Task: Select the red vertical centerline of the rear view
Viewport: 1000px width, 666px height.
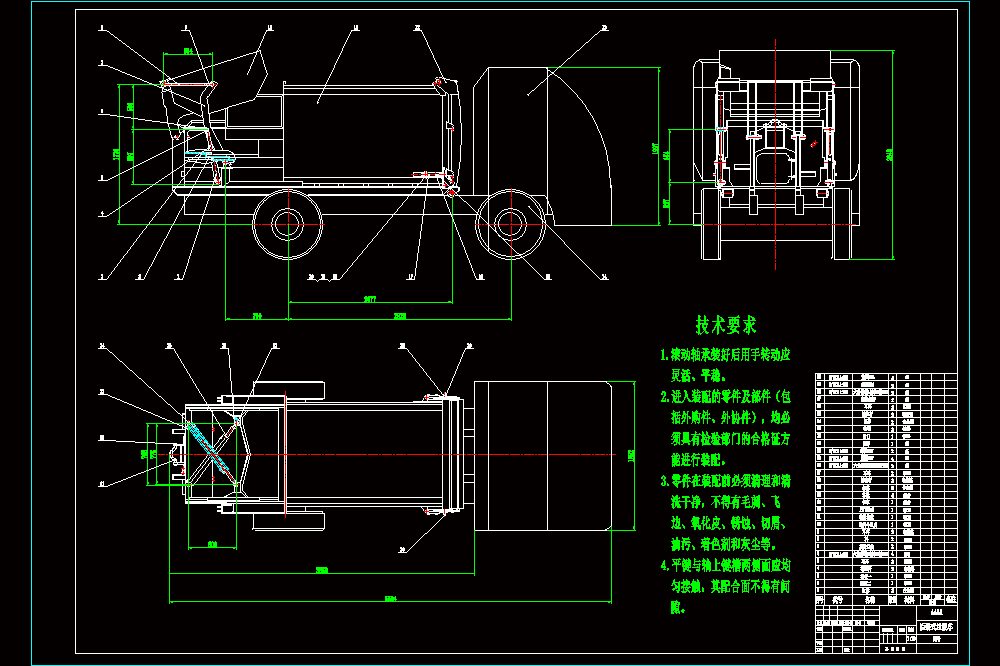Action: (x=776, y=154)
